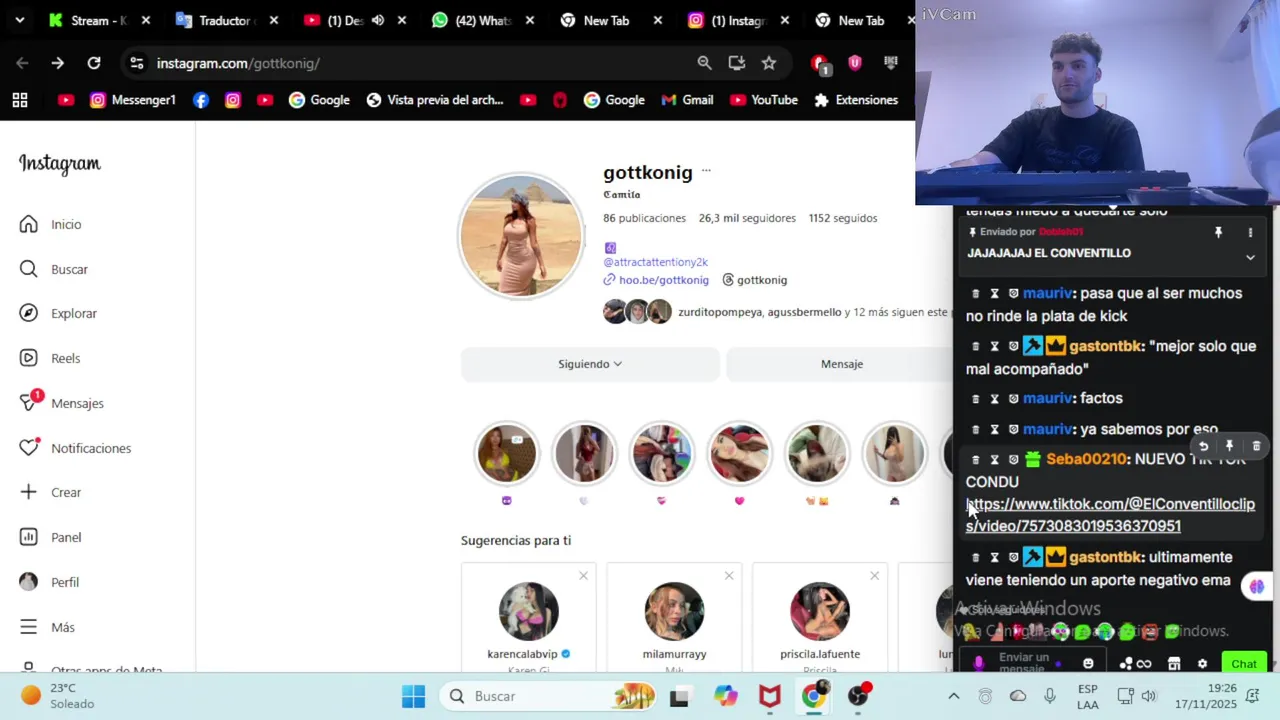This screenshot has height=720, width=1280.
Task: Mute the YouTube tab speaker icon
Action: coord(377,20)
